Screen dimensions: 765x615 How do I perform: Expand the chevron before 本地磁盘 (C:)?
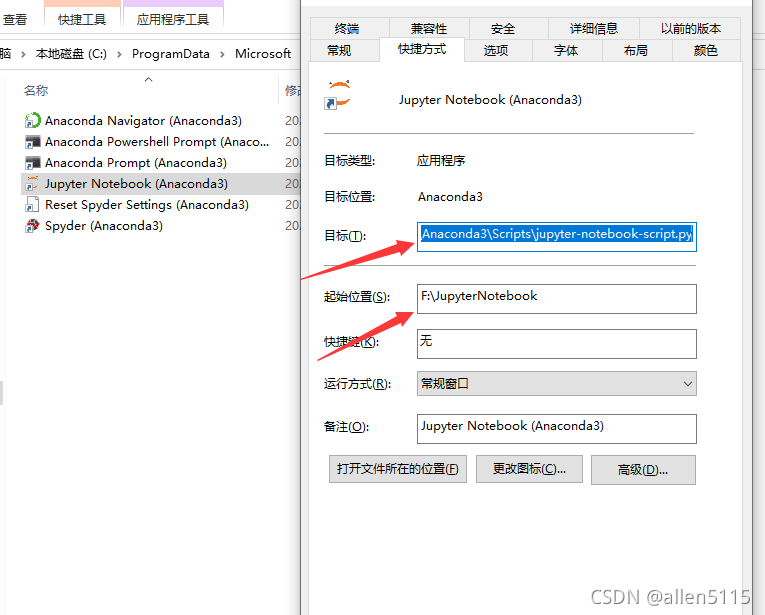(23, 54)
